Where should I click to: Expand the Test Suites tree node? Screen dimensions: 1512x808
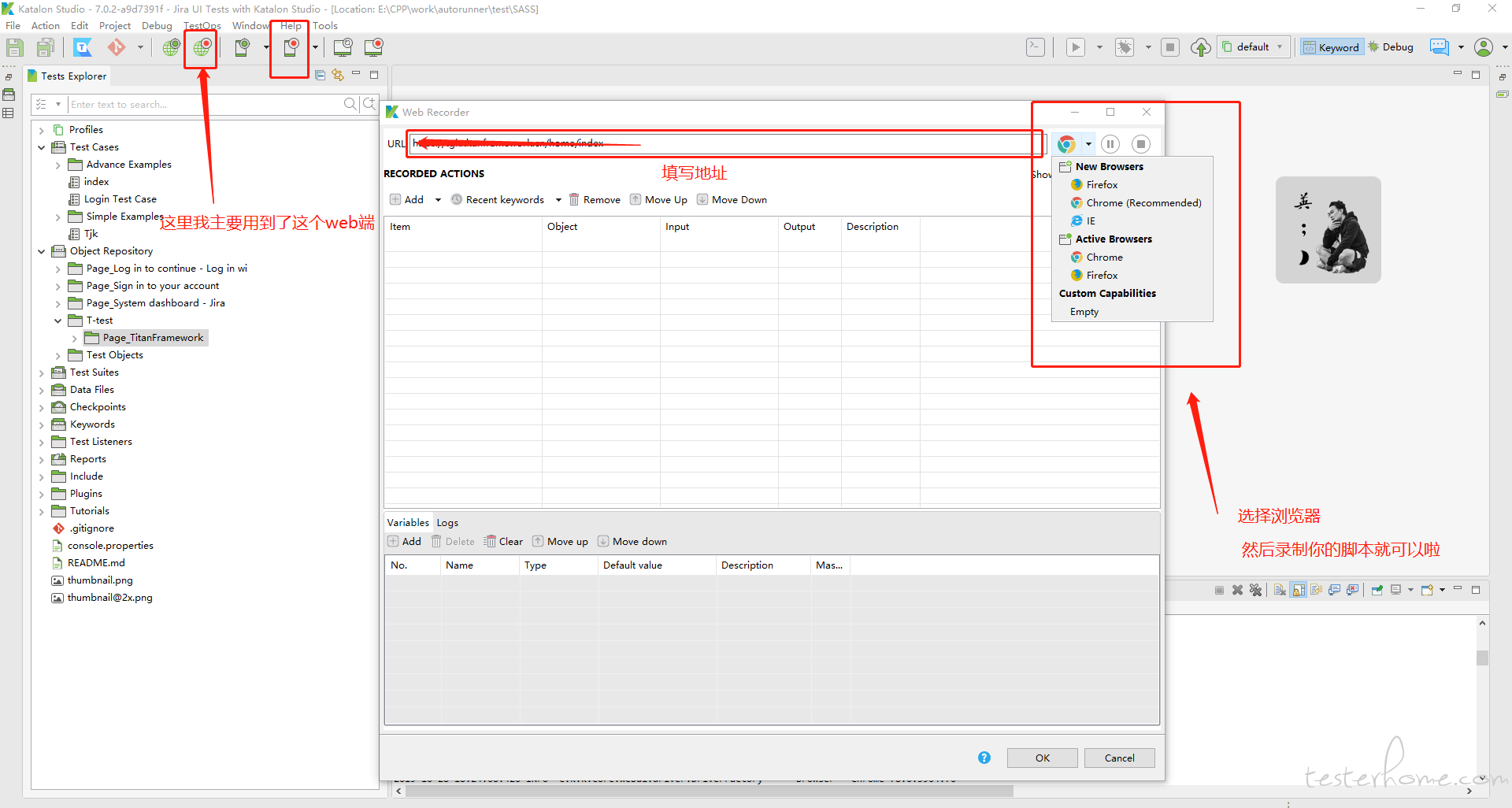42,372
